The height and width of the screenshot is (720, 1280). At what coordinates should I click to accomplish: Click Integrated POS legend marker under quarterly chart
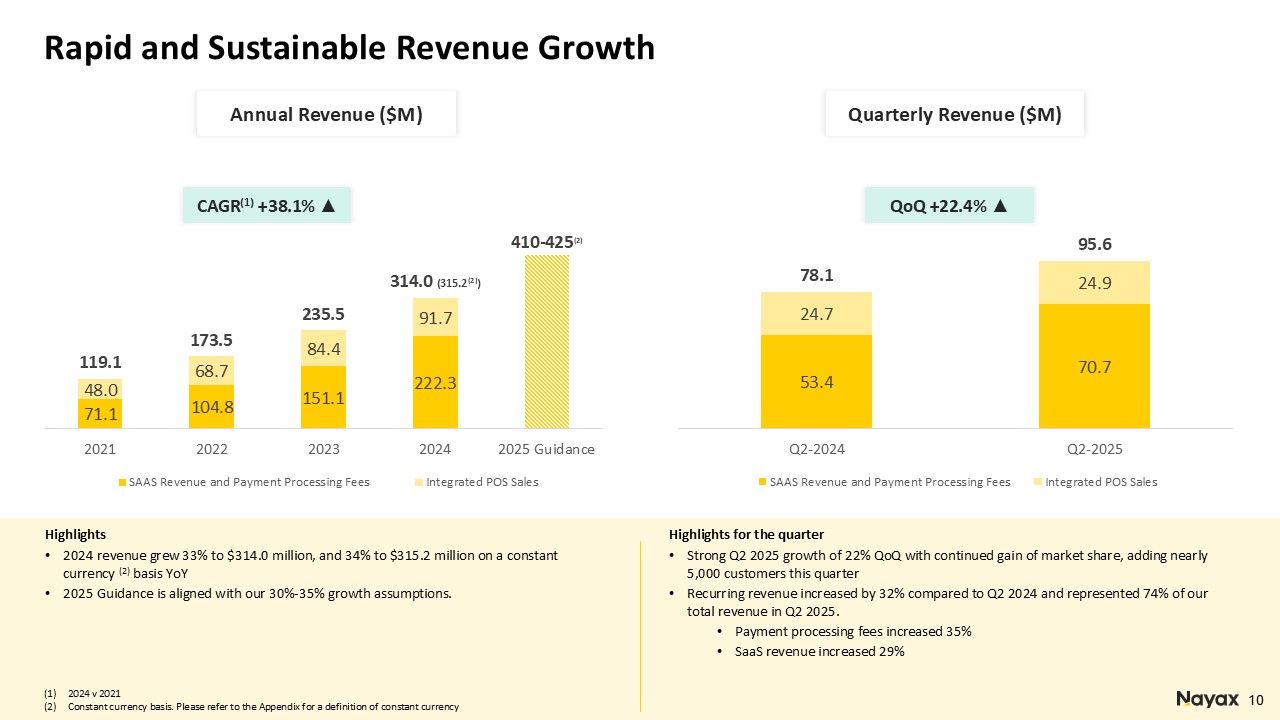(x=1038, y=483)
